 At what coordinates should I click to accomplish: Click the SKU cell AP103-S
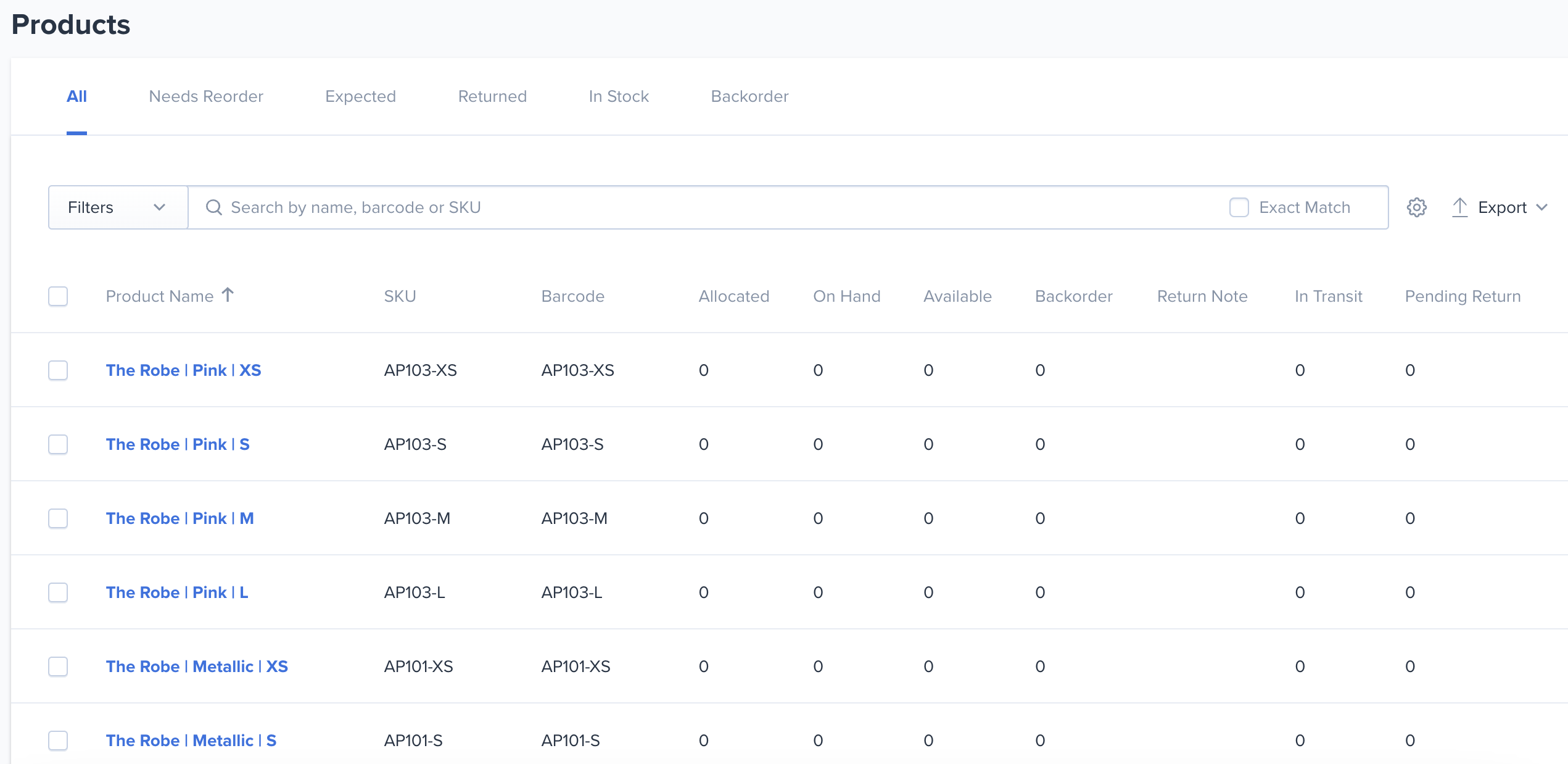coord(415,444)
